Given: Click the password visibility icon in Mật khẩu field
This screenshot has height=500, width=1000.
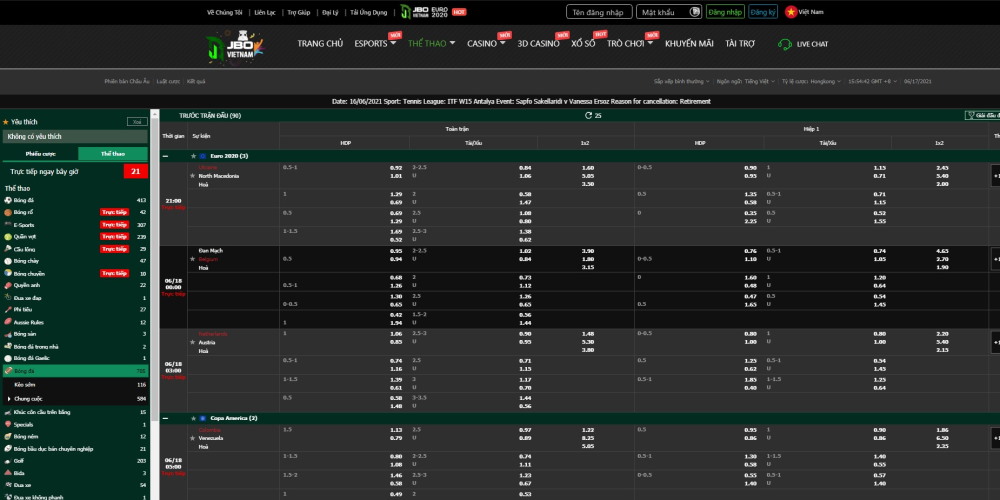Looking at the screenshot, I should 693,12.
